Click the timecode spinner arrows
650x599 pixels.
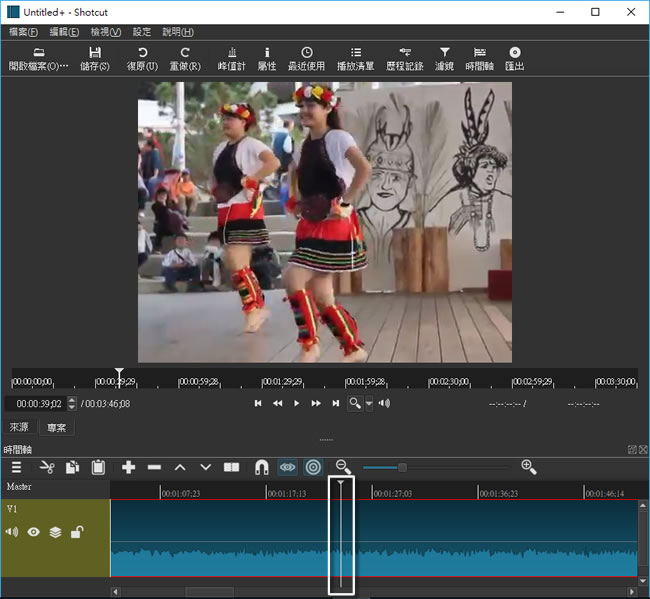tap(72, 404)
